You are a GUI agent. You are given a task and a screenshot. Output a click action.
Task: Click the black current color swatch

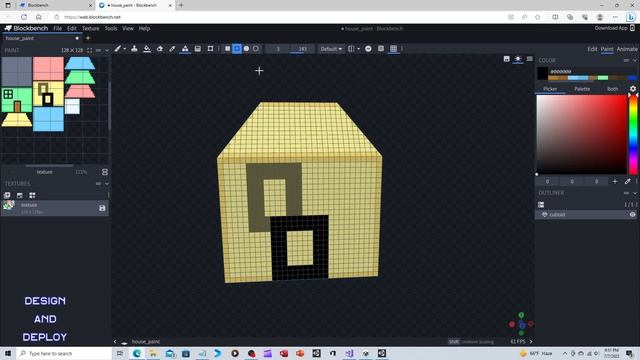(x=542, y=73)
